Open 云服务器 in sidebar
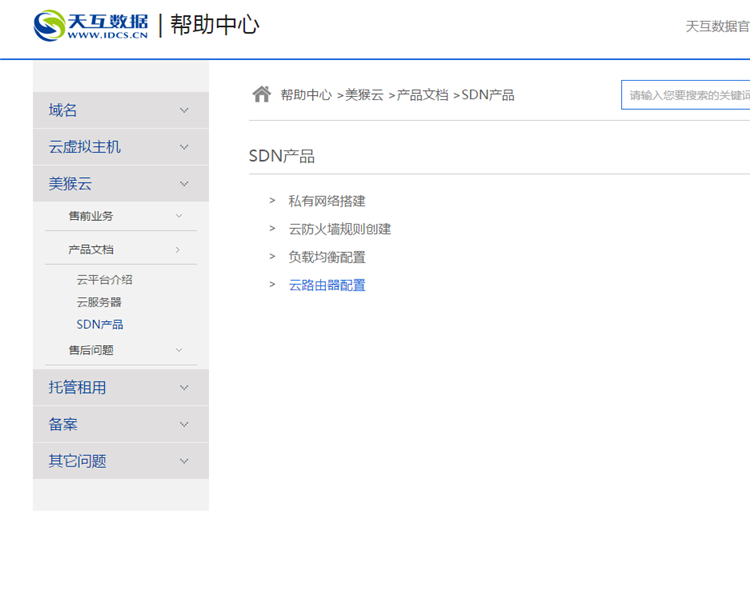The image size is (750, 597). click(99, 302)
